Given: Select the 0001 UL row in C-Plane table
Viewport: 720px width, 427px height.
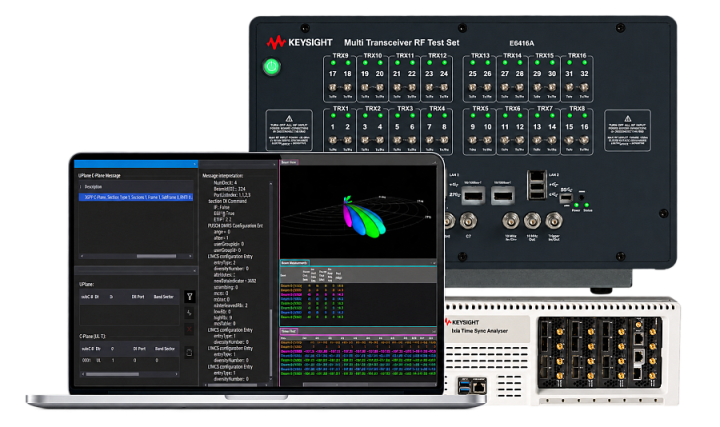Looking at the screenshot, I should [x=129, y=360].
